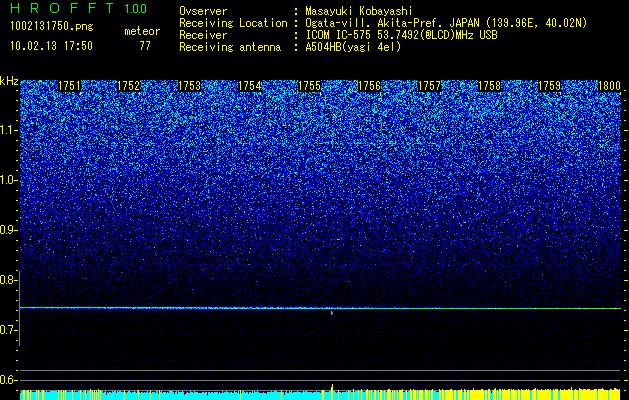Click the meteor count 77
629x400 pixels.
145,46
